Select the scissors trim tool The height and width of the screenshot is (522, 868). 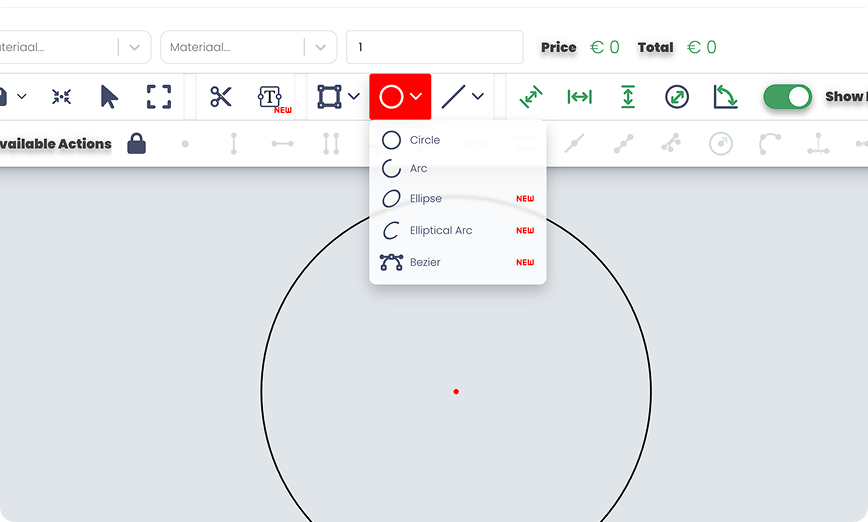point(221,97)
